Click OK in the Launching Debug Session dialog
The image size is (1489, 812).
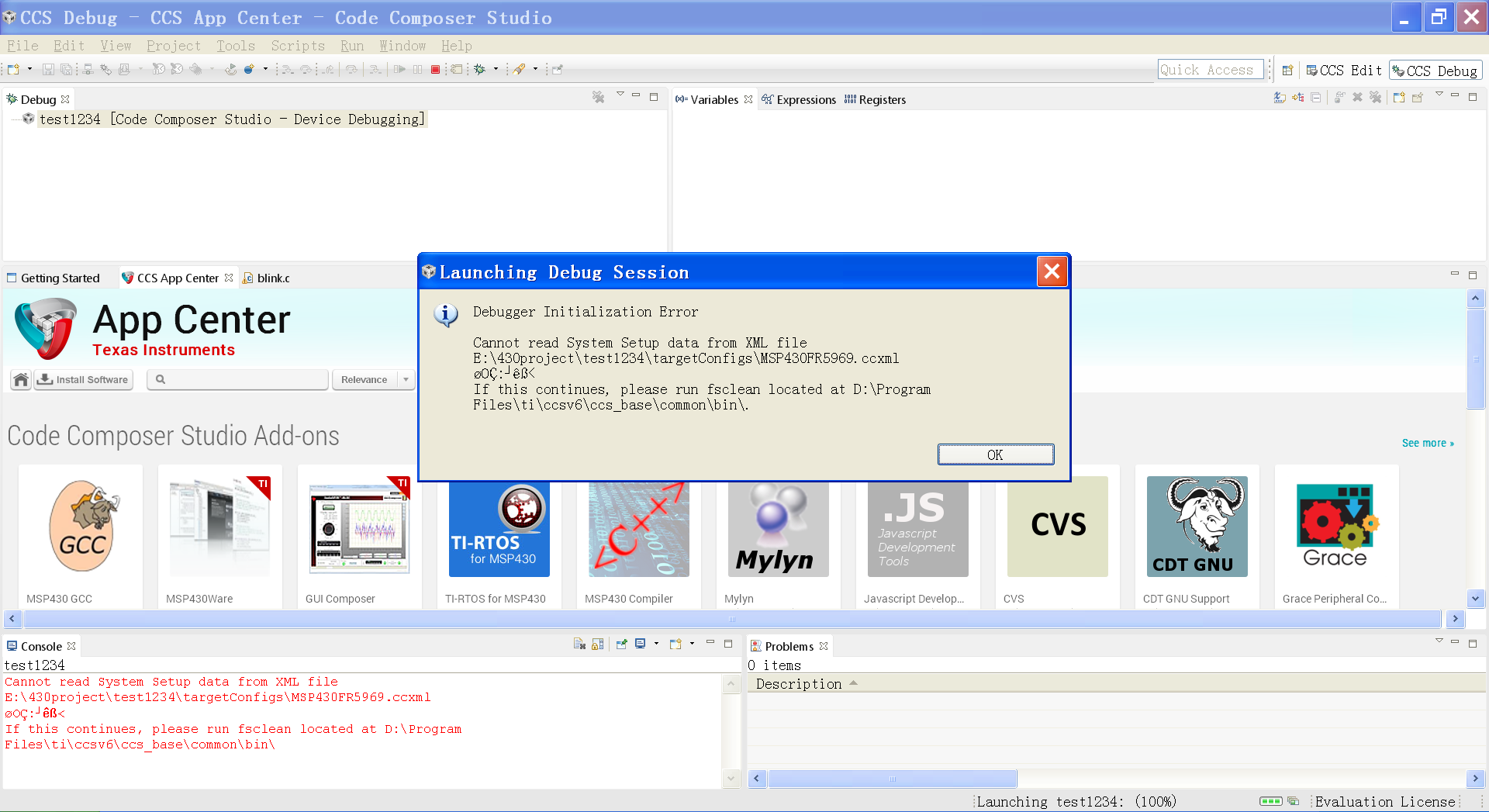coord(995,454)
